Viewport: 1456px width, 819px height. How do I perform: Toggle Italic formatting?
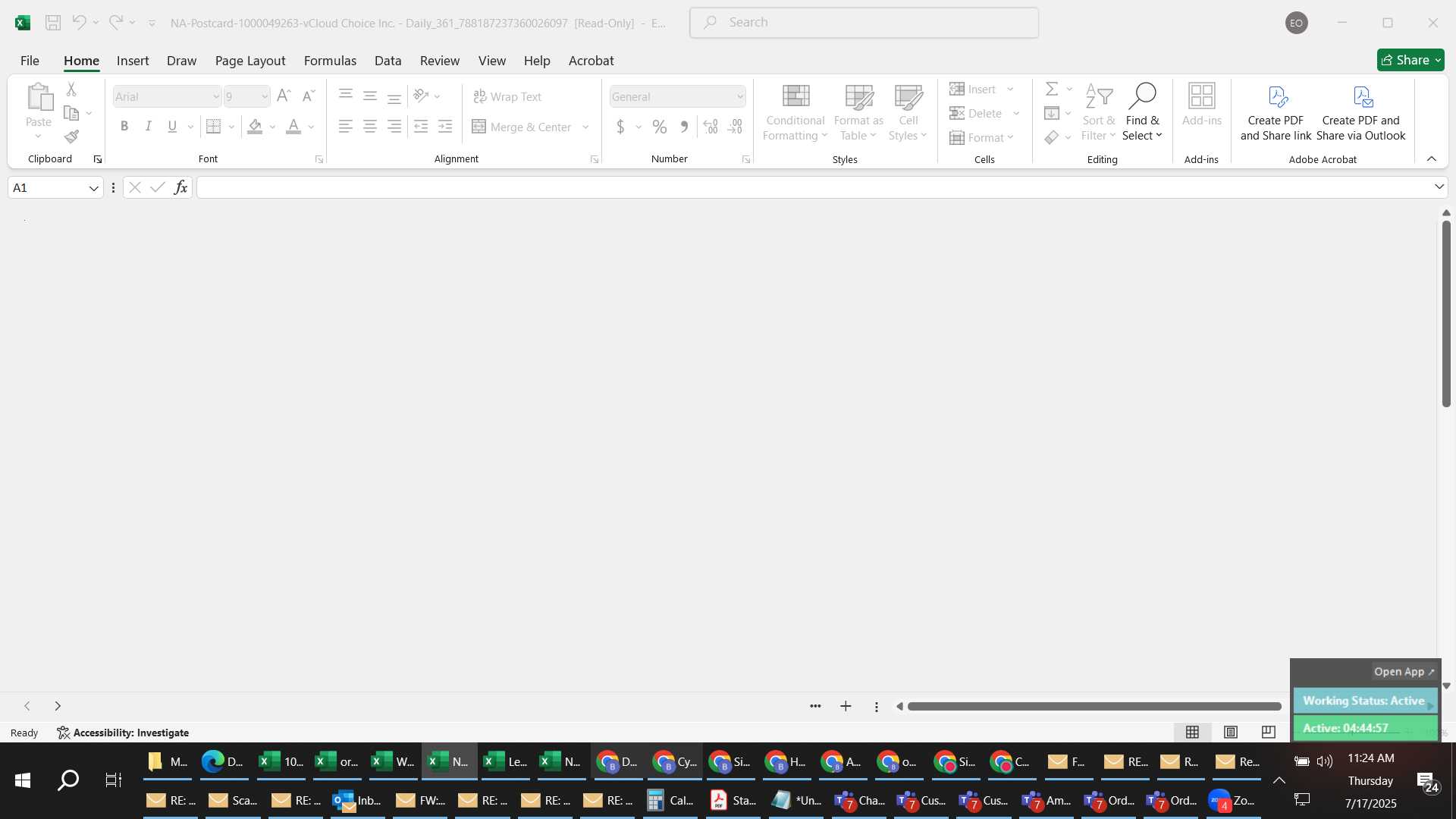[x=149, y=127]
